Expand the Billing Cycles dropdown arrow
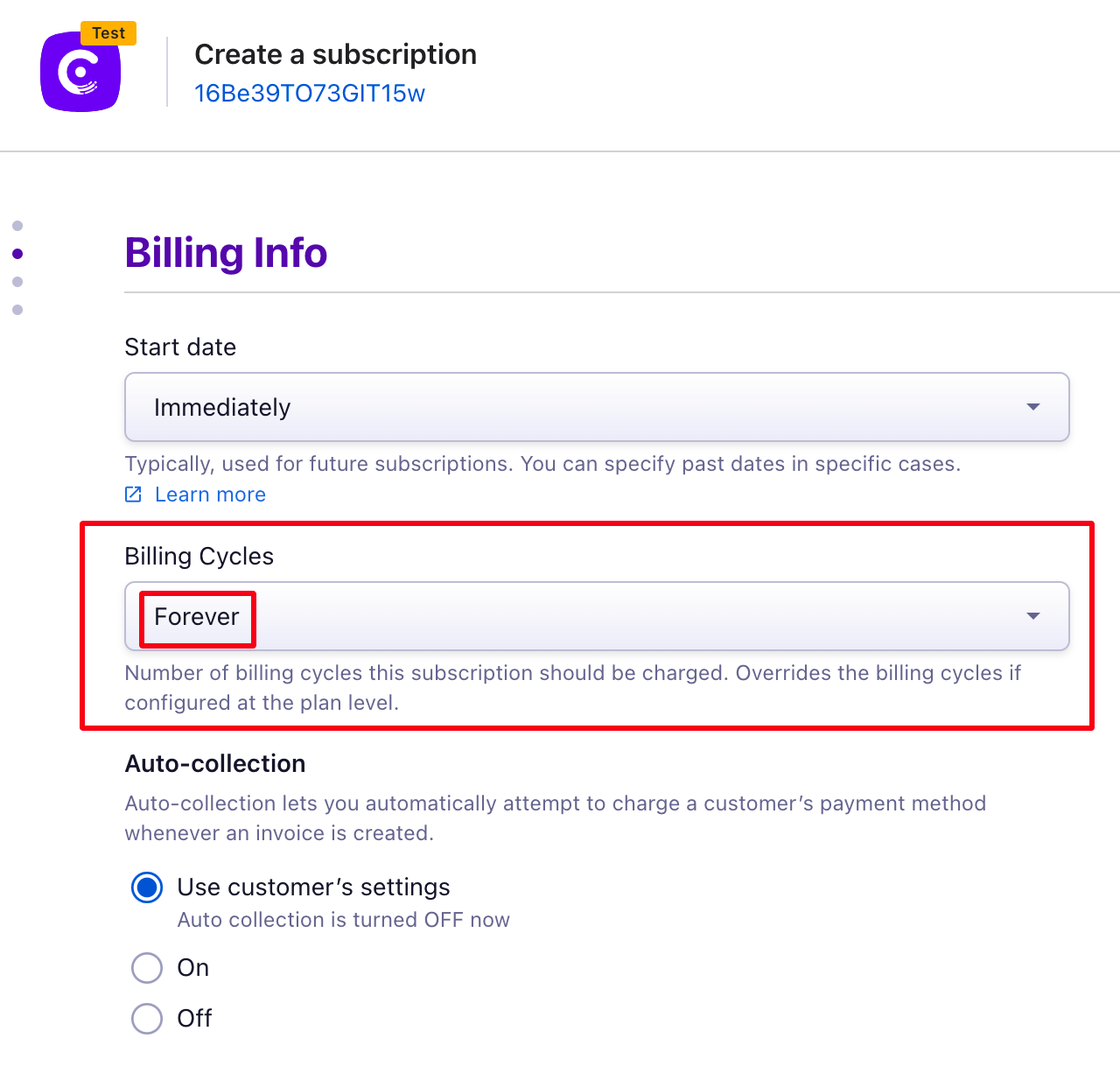The image size is (1120, 1066). (x=1032, y=616)
